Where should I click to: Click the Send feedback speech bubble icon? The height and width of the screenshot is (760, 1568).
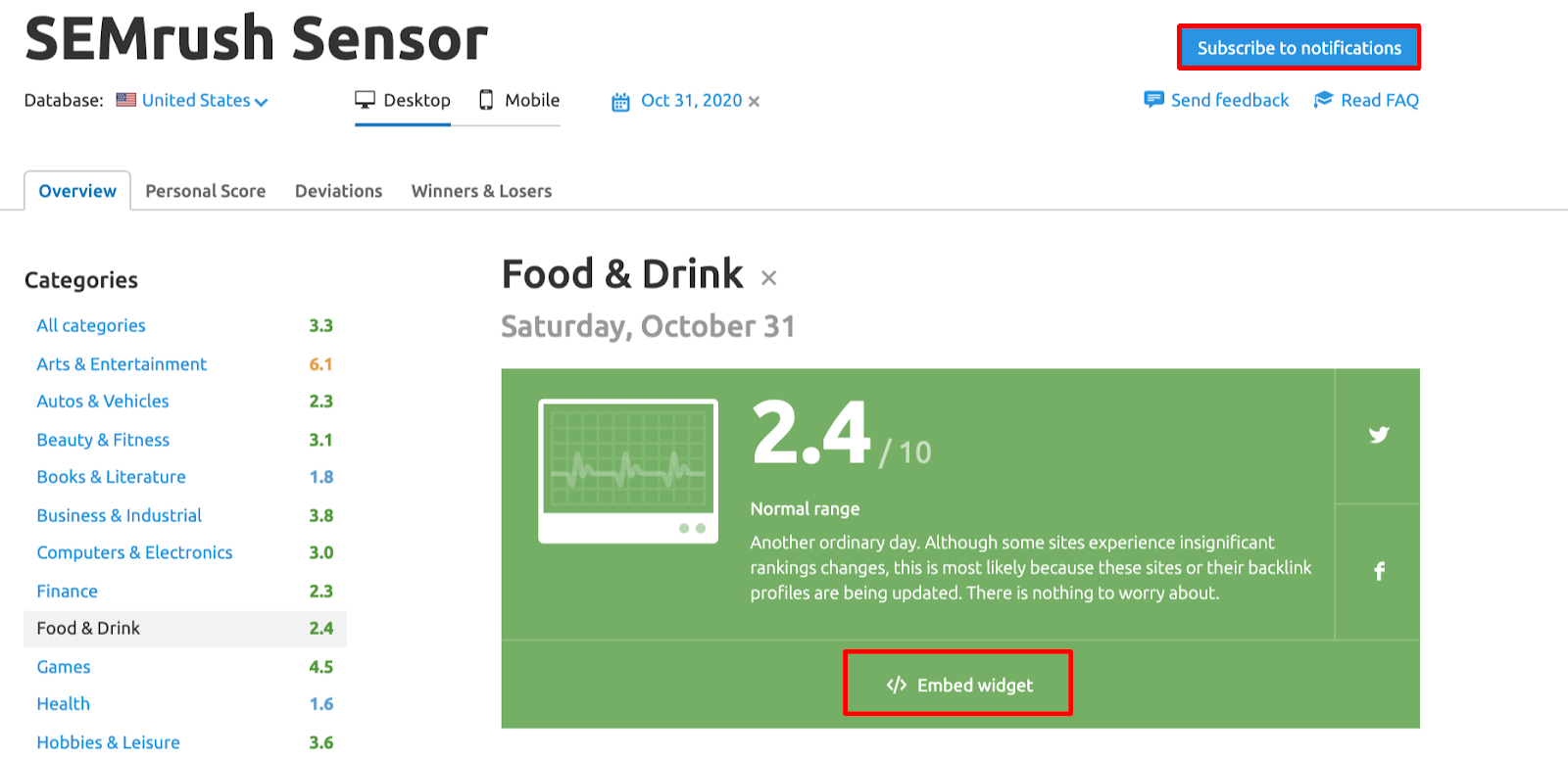tap(1153, 100)
